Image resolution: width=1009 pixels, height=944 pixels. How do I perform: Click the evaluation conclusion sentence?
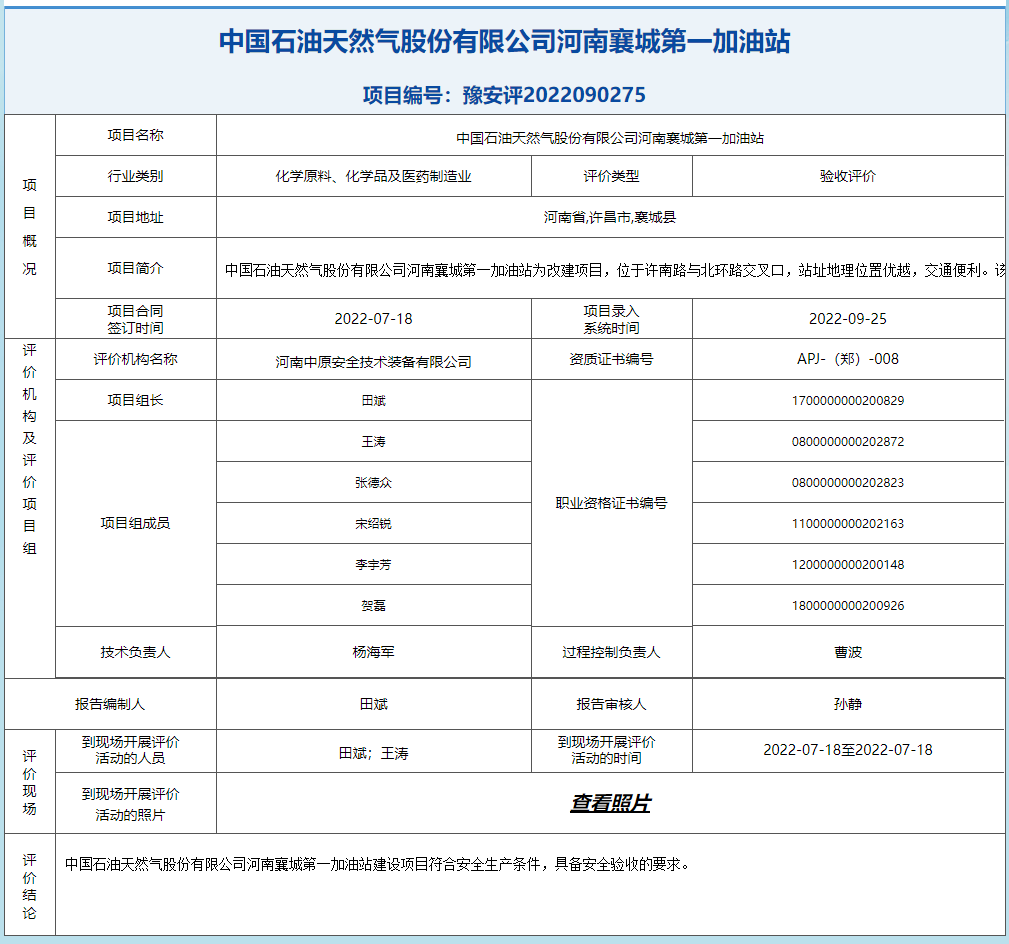(x=377, y=864)
